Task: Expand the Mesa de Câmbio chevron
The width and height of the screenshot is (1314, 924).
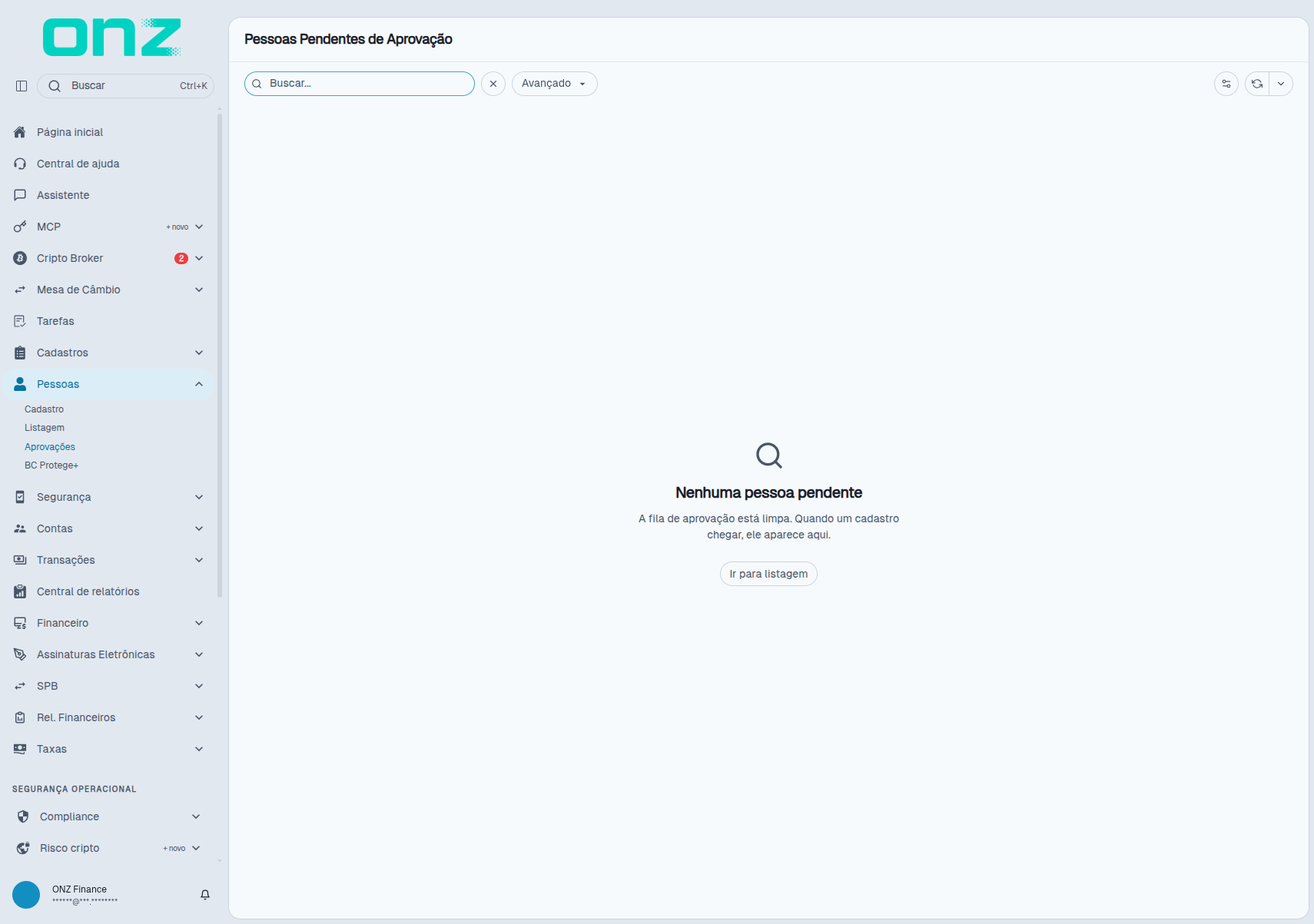Action: coord(199,290)
